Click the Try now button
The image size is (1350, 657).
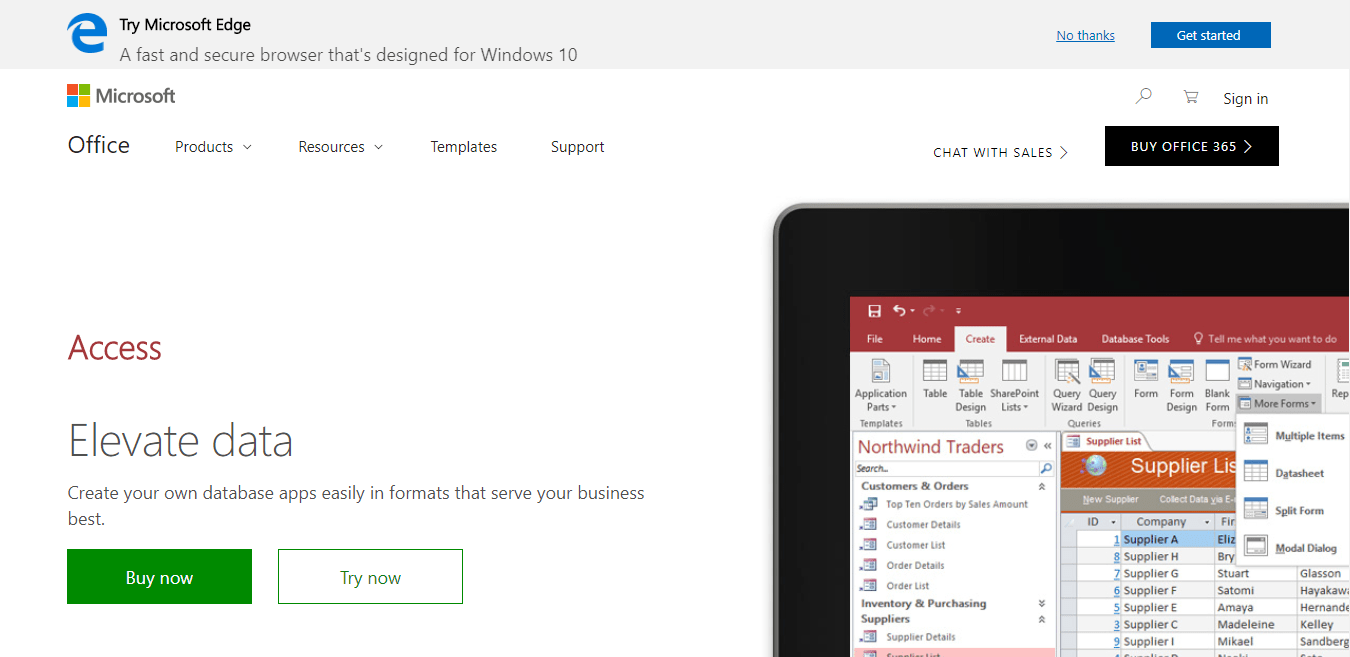pos(370,576)
